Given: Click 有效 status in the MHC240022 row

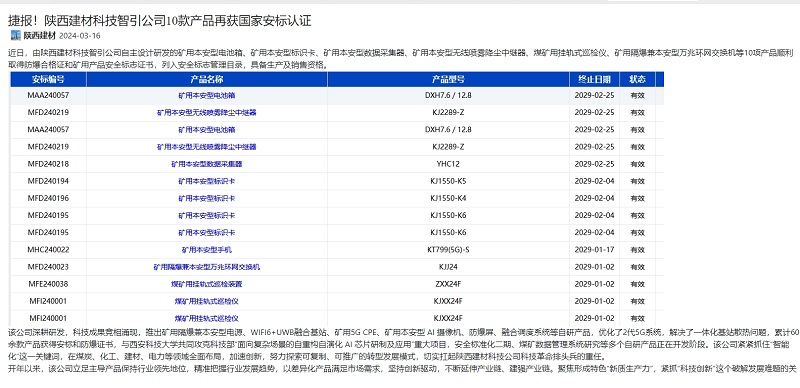Looking at the screenshot, I should coord(637,250).
